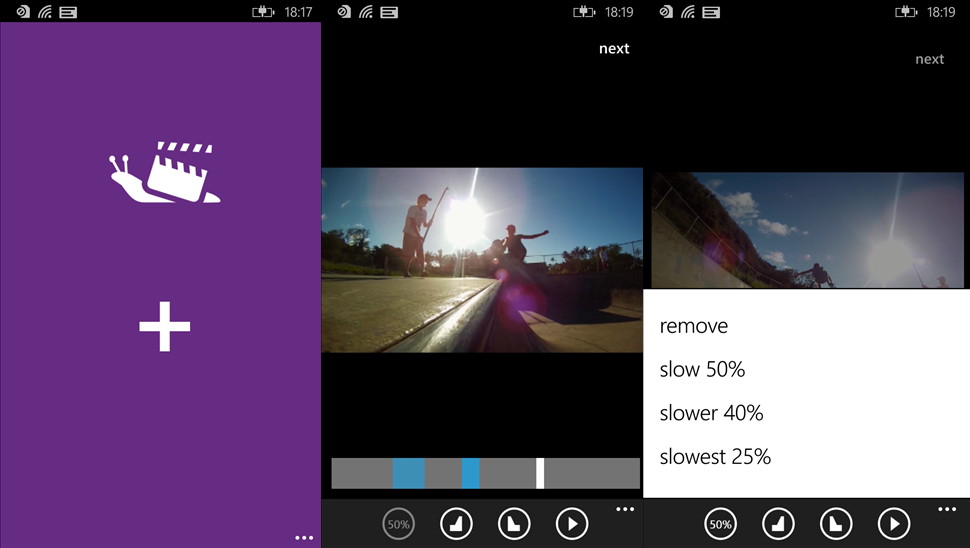Play the video in right screen
The height and width of the screenshot is (548, 970).
click(x=894, y=524)
